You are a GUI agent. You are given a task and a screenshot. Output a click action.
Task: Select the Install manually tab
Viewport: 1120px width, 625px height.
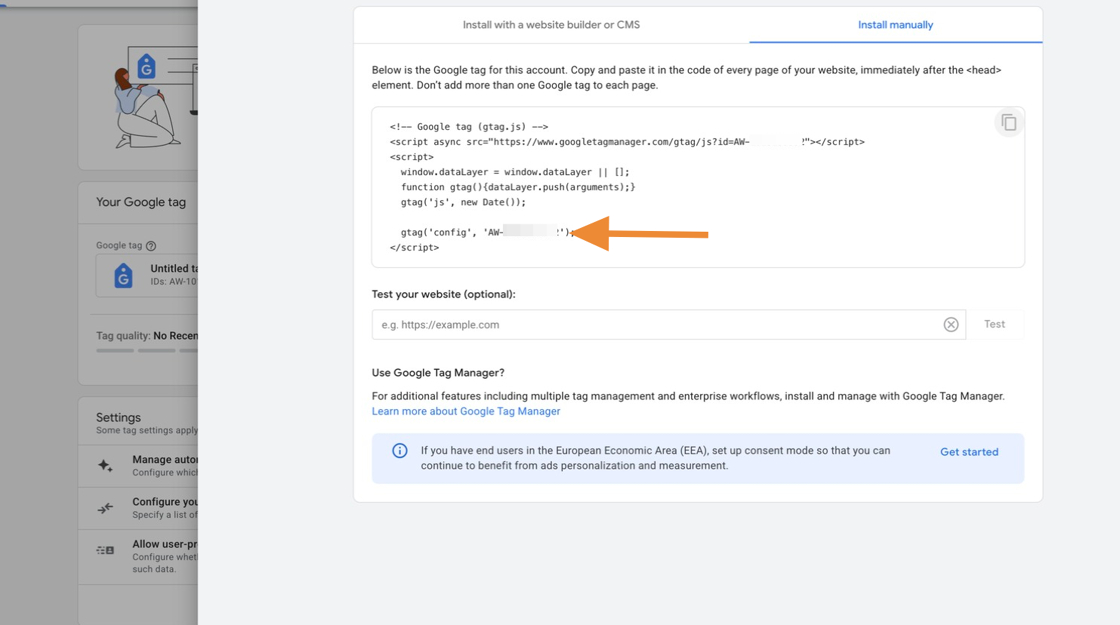click(x=895, y=25)
